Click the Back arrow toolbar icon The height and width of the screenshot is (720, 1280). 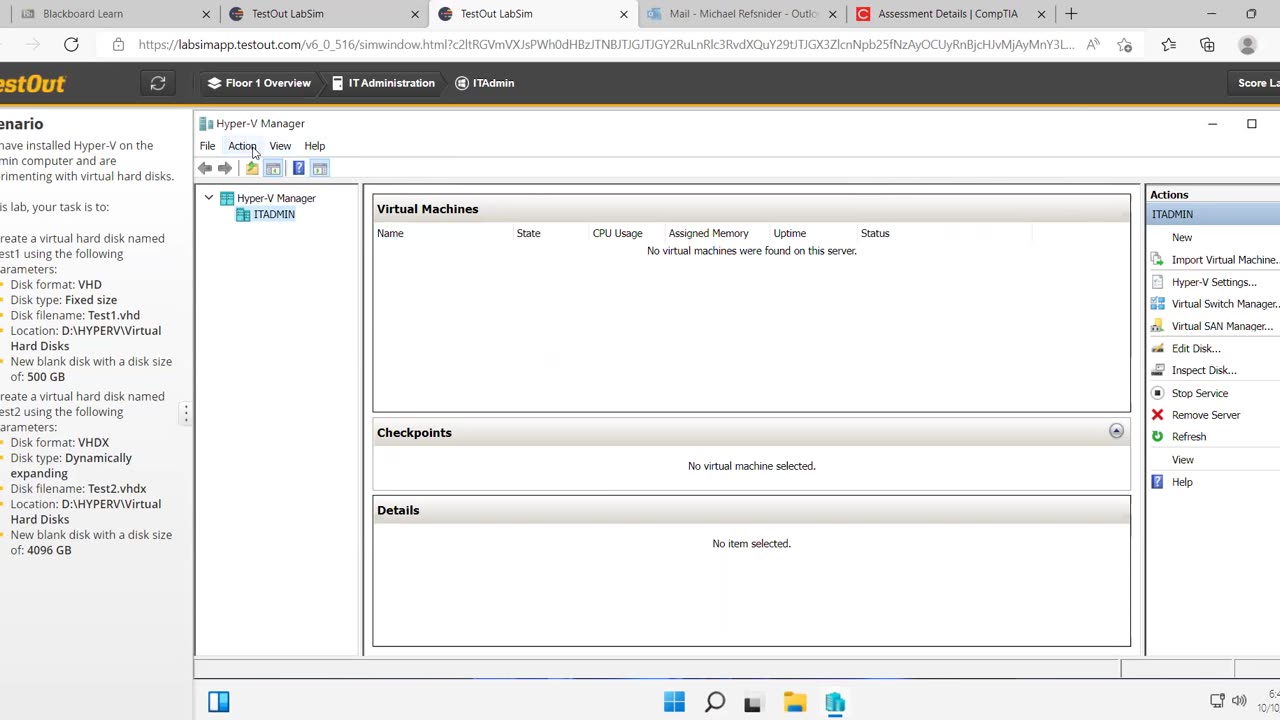tap(205, 168)
